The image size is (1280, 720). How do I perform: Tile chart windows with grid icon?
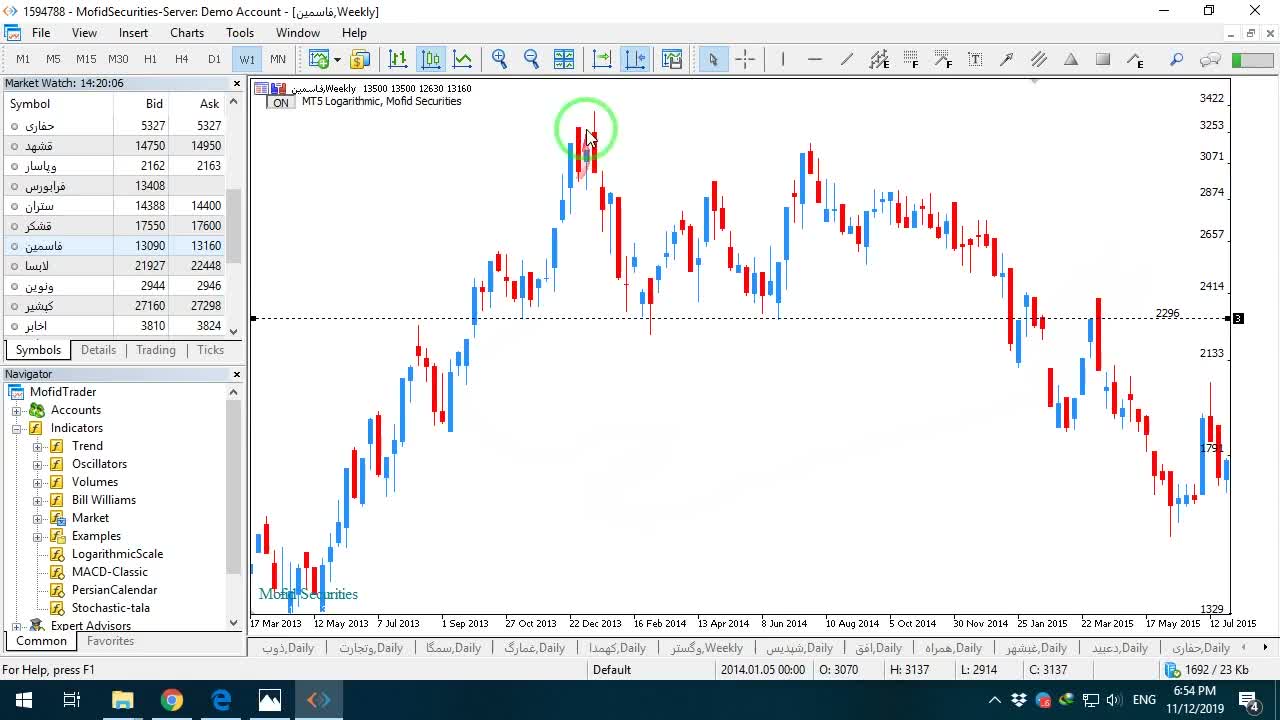coord(564,59)
